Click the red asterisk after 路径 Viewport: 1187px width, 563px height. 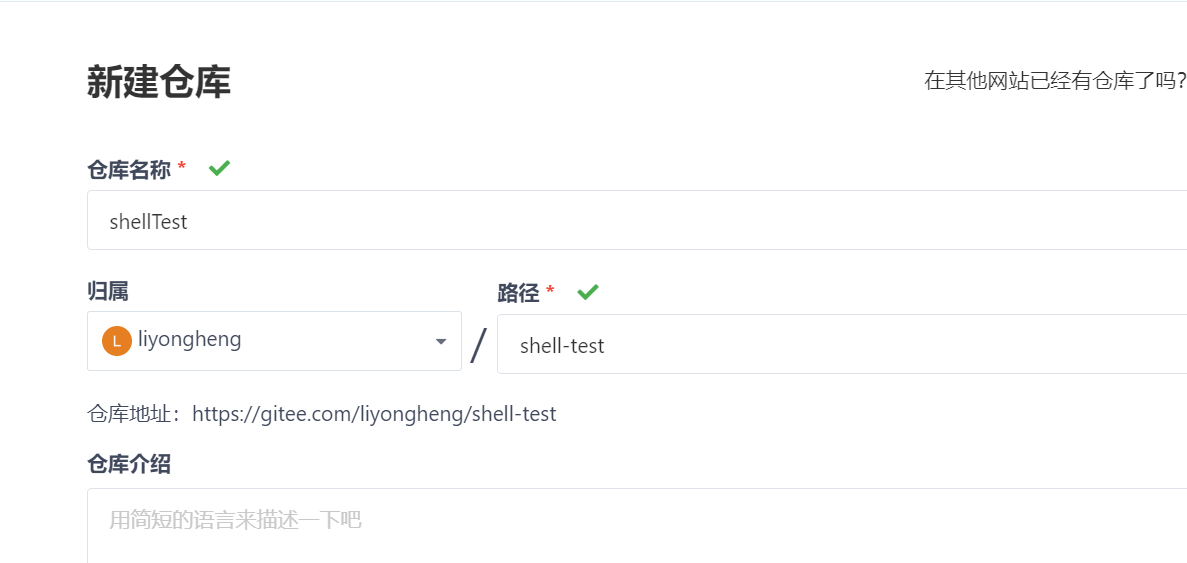pyautogui.click(x=550, y=292)
